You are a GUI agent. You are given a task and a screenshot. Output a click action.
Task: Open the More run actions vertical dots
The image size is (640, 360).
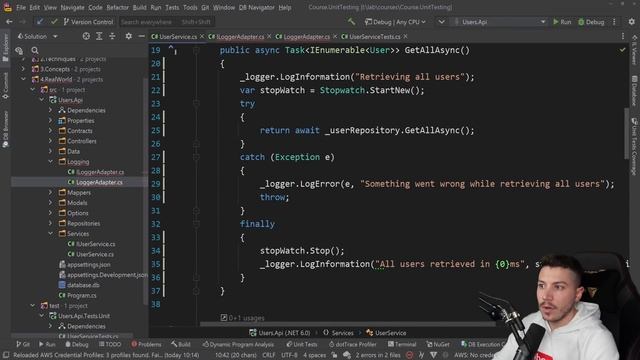[x=614, y=22]
